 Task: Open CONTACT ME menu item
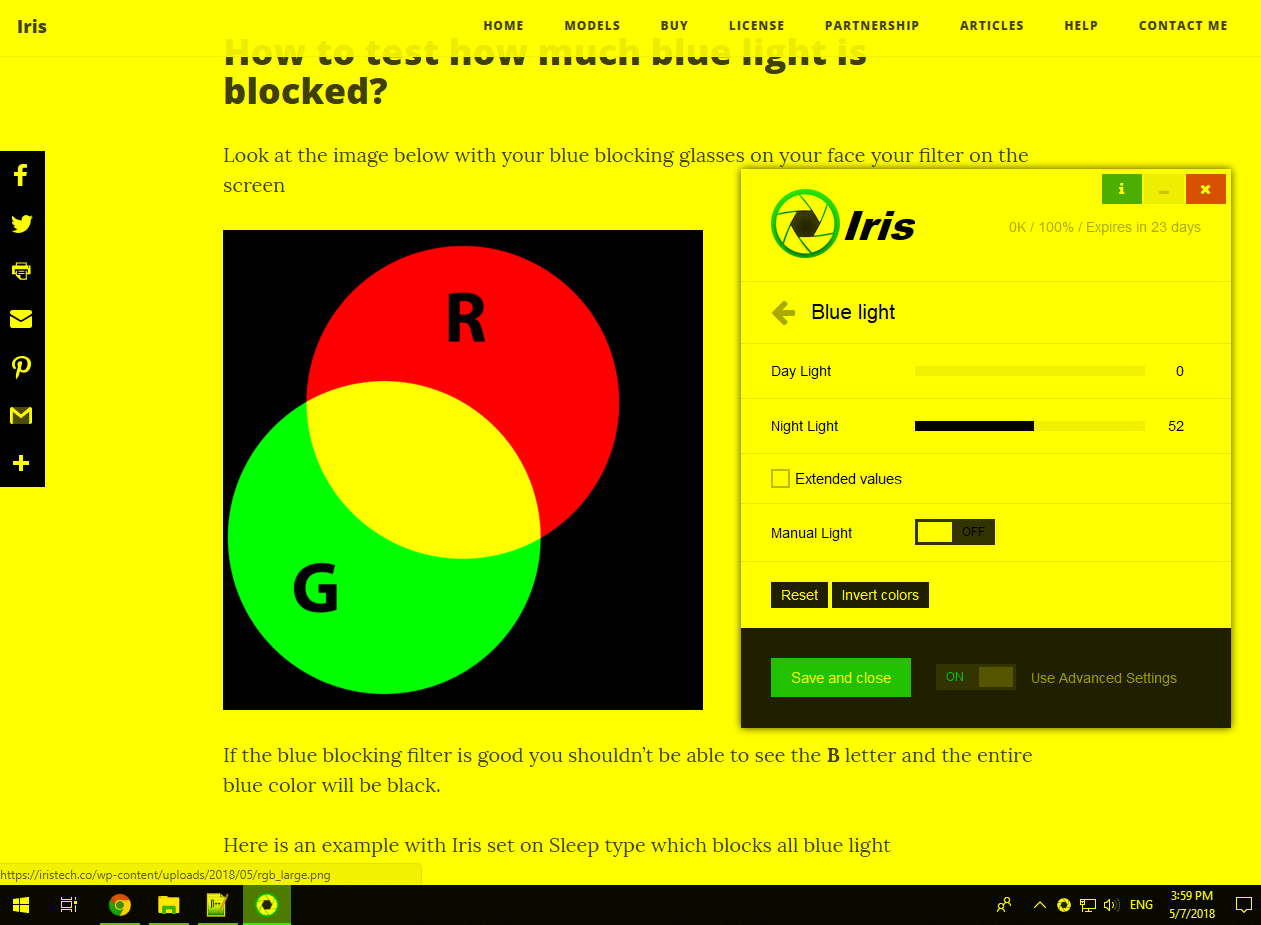[1183, 26]
